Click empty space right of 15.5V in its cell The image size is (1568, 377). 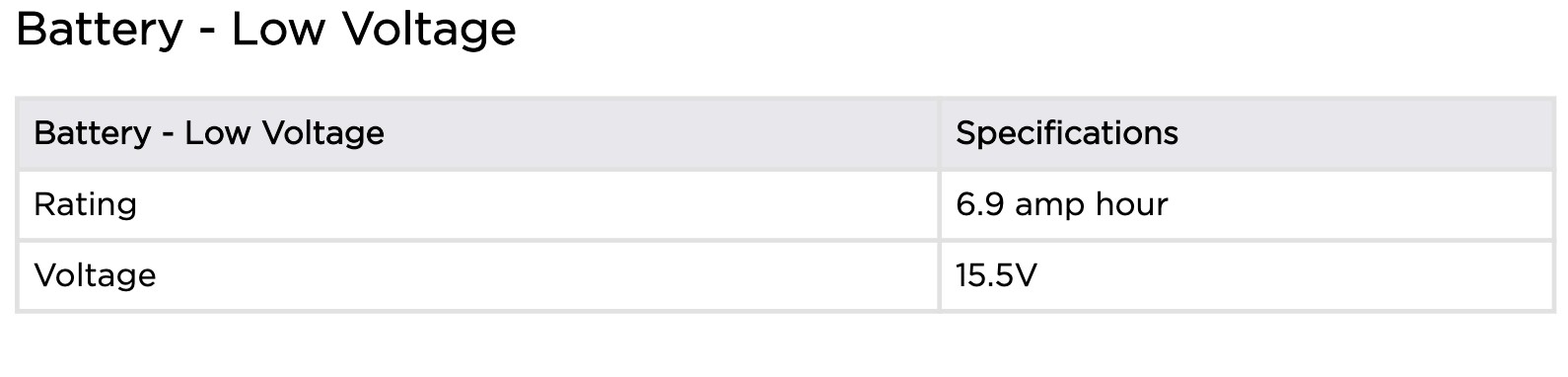(1292, 274)
